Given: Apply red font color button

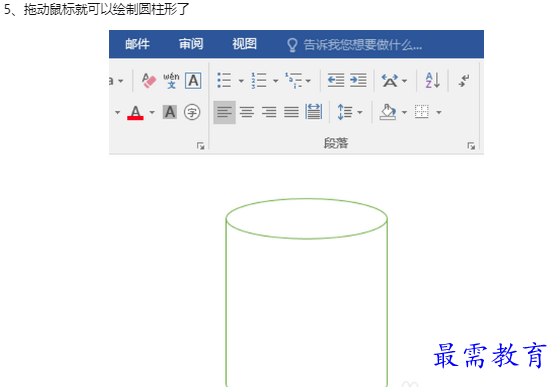Looking at the screenshot, I should (135, 113).
